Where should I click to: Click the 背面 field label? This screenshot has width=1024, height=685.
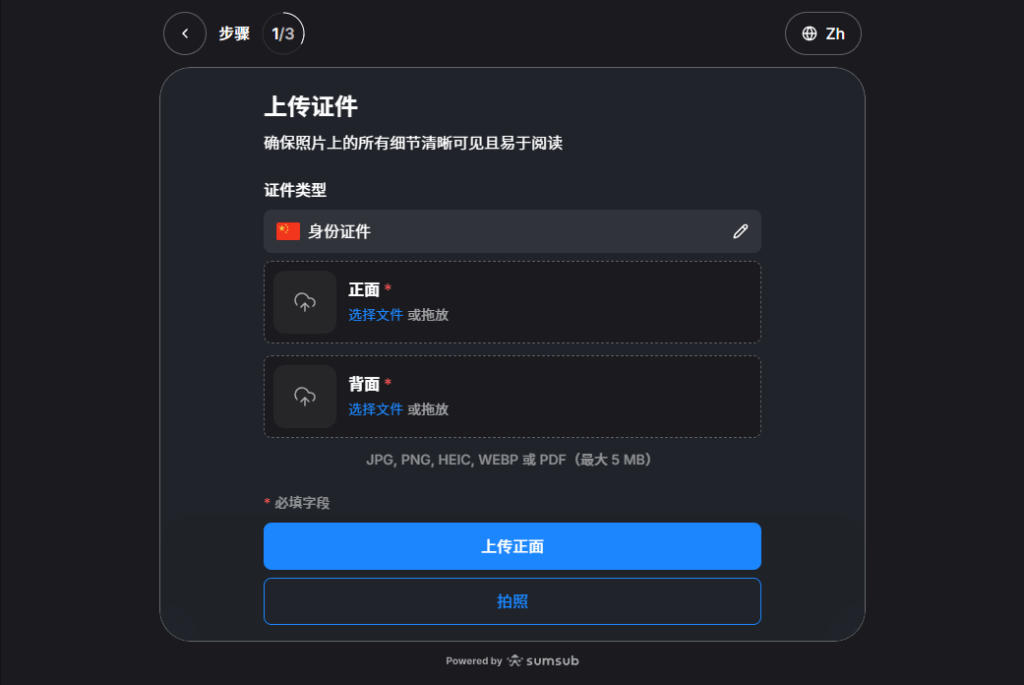tap(364, 384)
